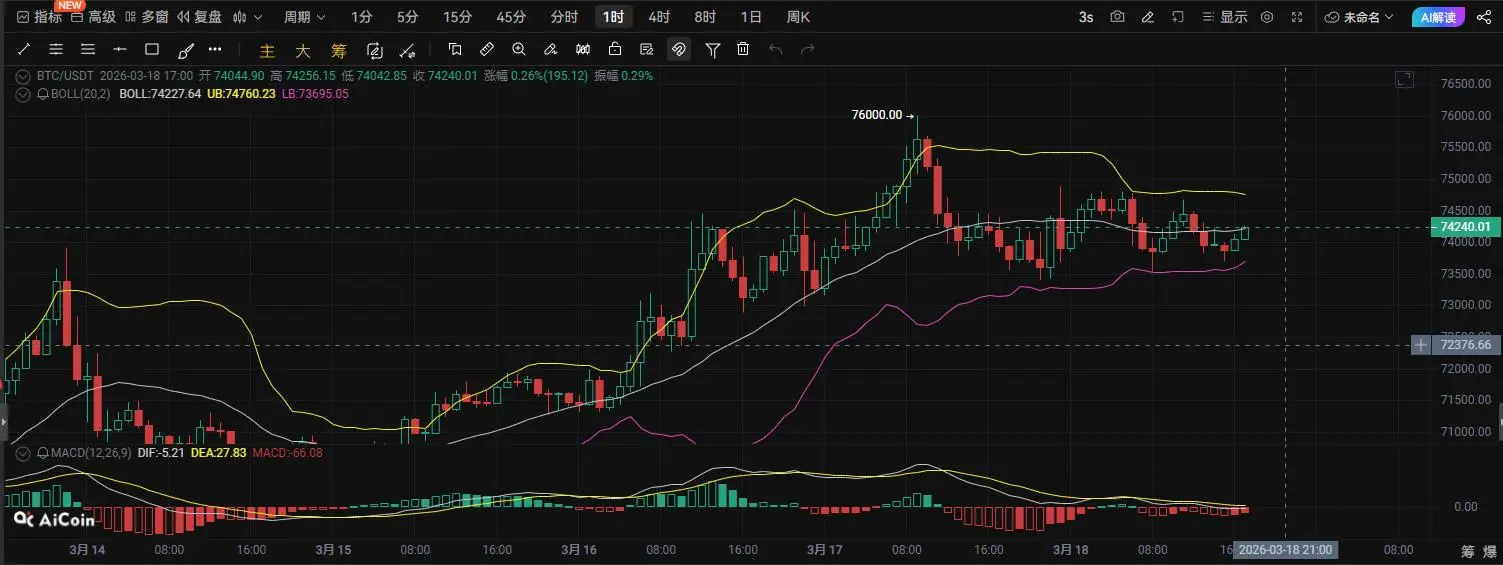The width and height of the screenshot is (1503, 565).
Task: Collapse the BTC/USDT info row chevron
Action: click(x=24, y=75)
